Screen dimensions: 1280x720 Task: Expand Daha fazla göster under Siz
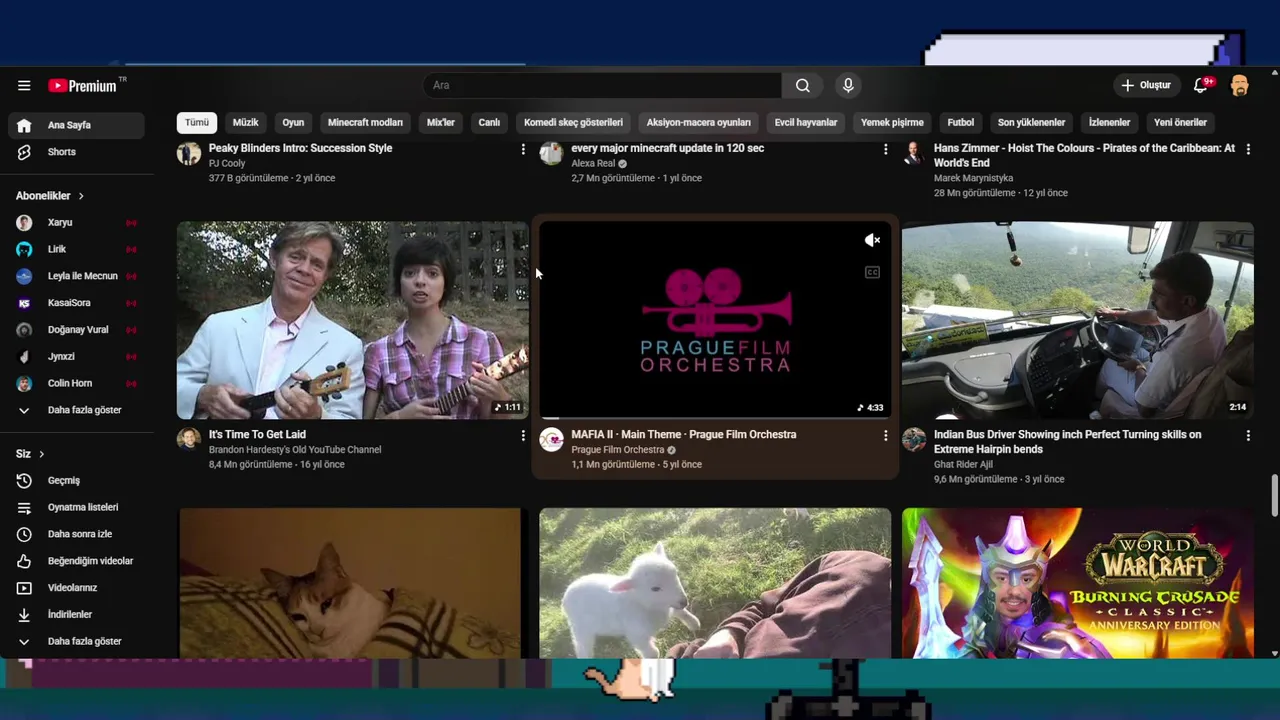77,641
